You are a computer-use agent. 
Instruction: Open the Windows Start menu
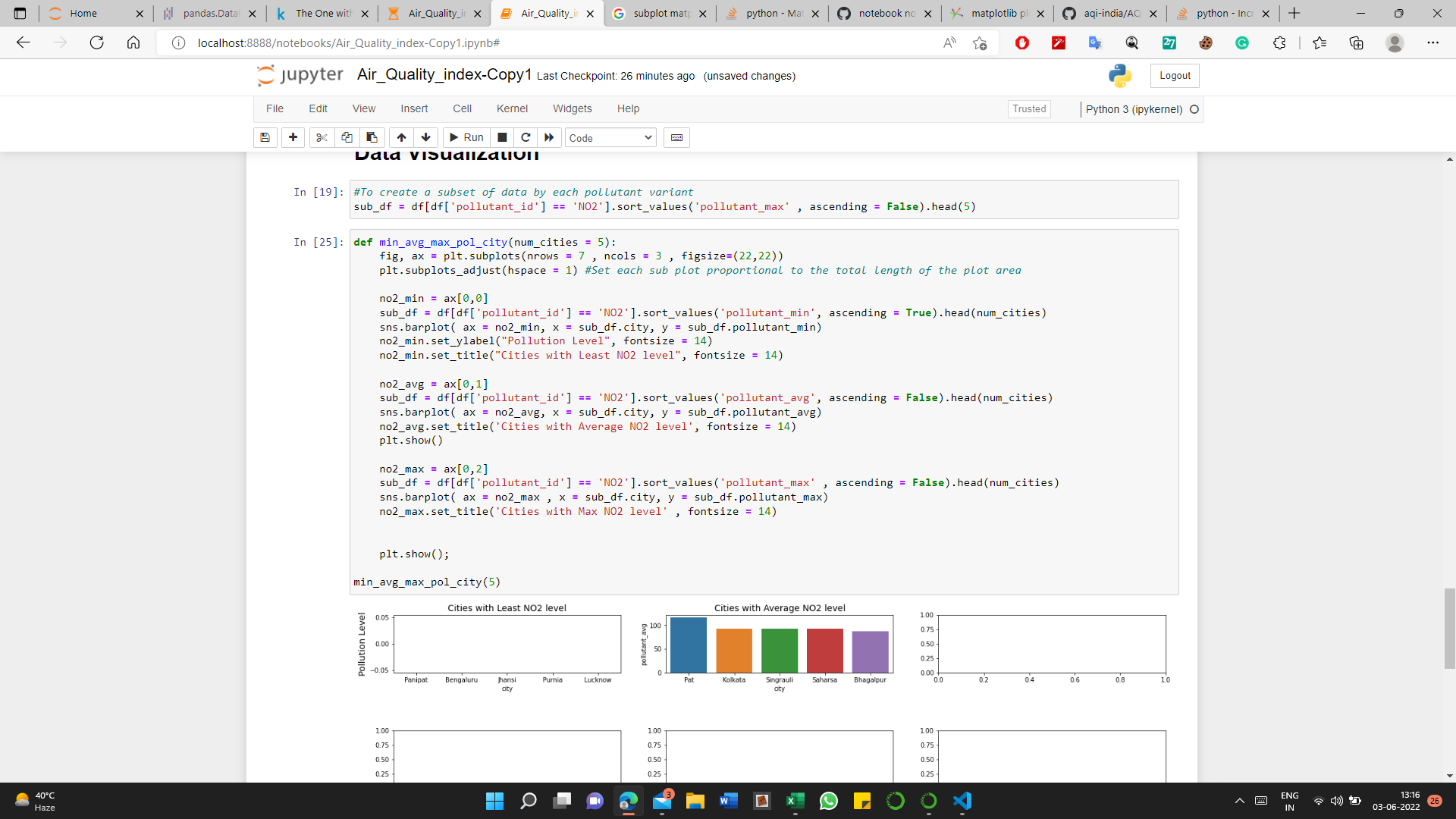click(x=494, y=801)
